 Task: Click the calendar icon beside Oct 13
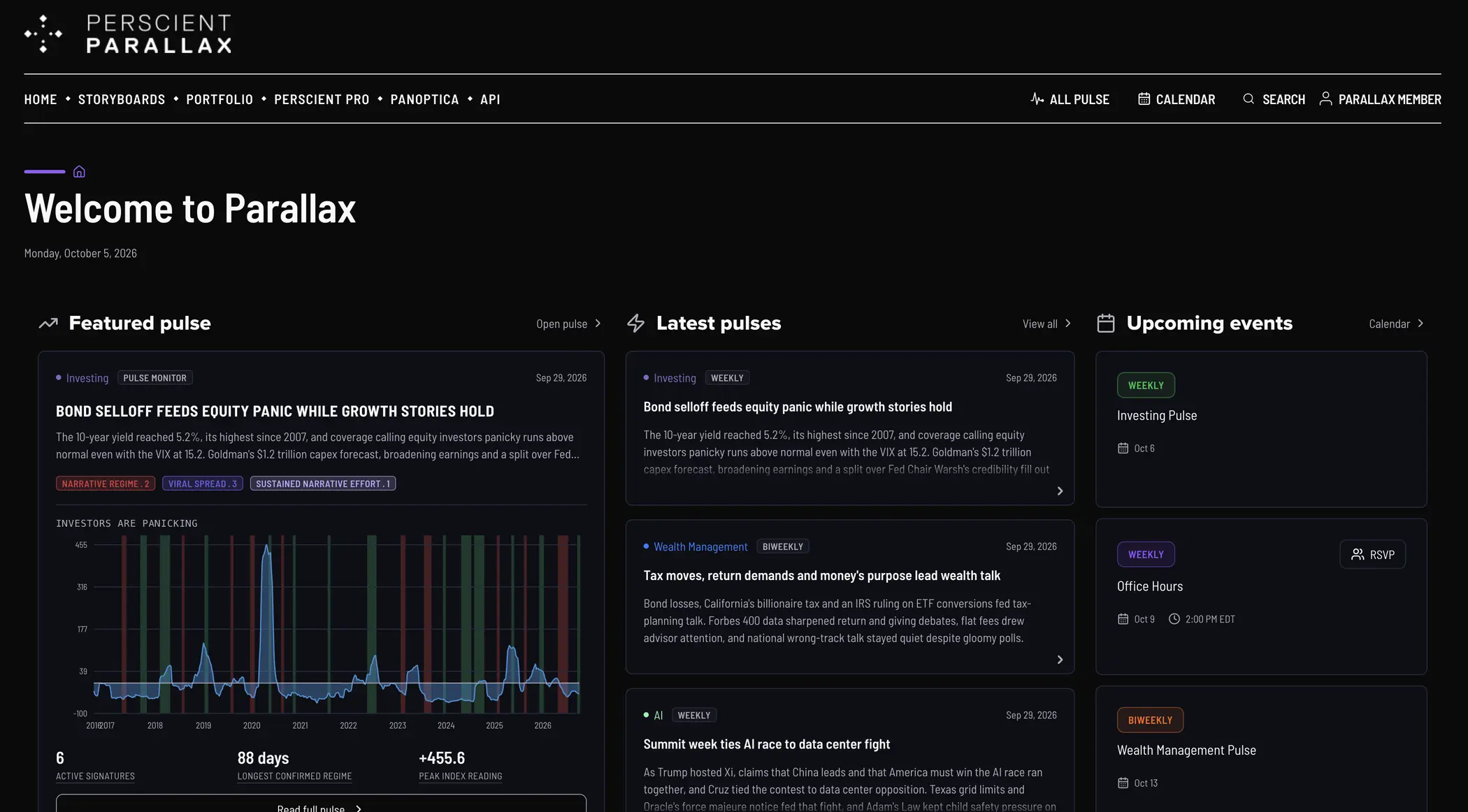pos(1123,783)
